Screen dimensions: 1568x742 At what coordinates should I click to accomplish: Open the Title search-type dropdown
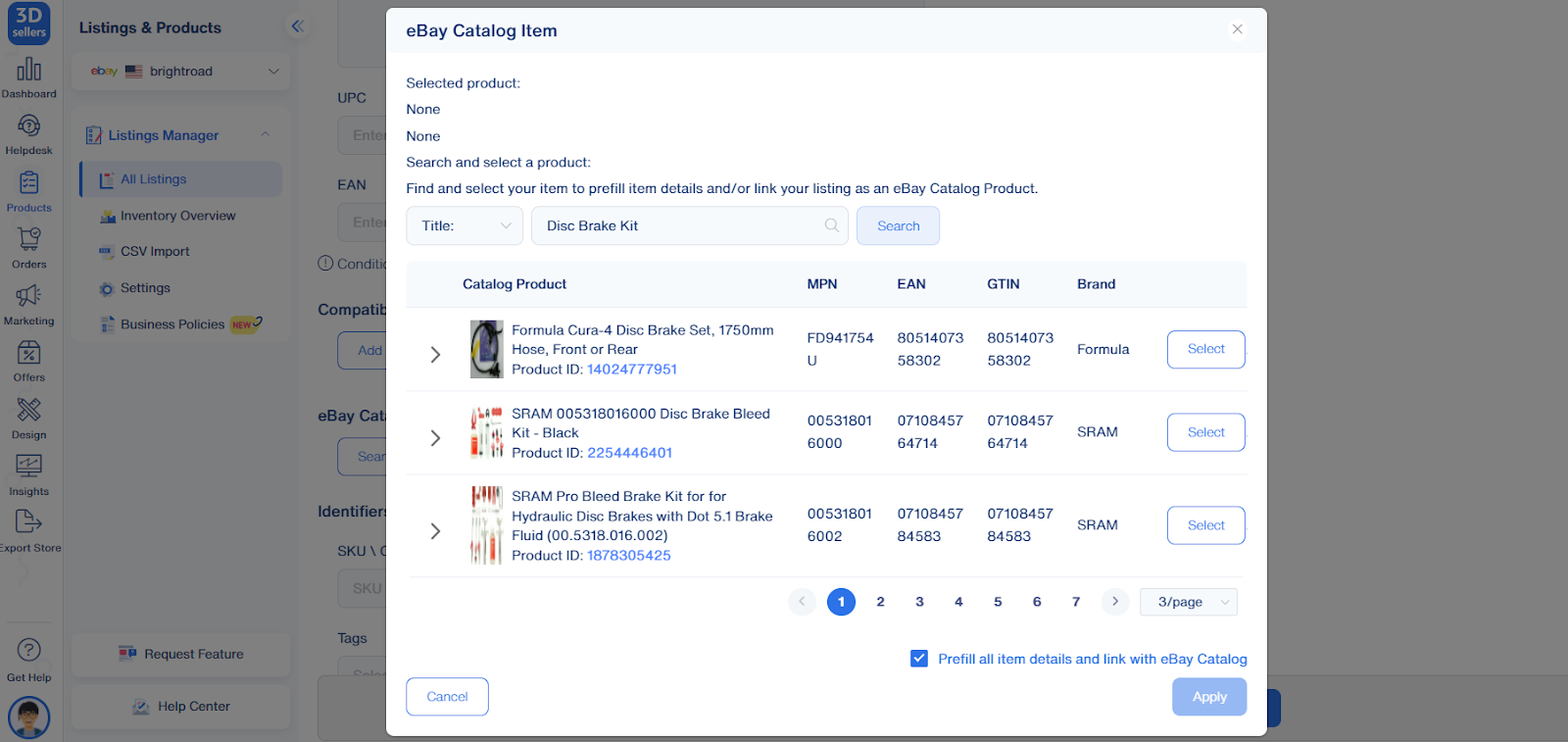pos(465,225)
